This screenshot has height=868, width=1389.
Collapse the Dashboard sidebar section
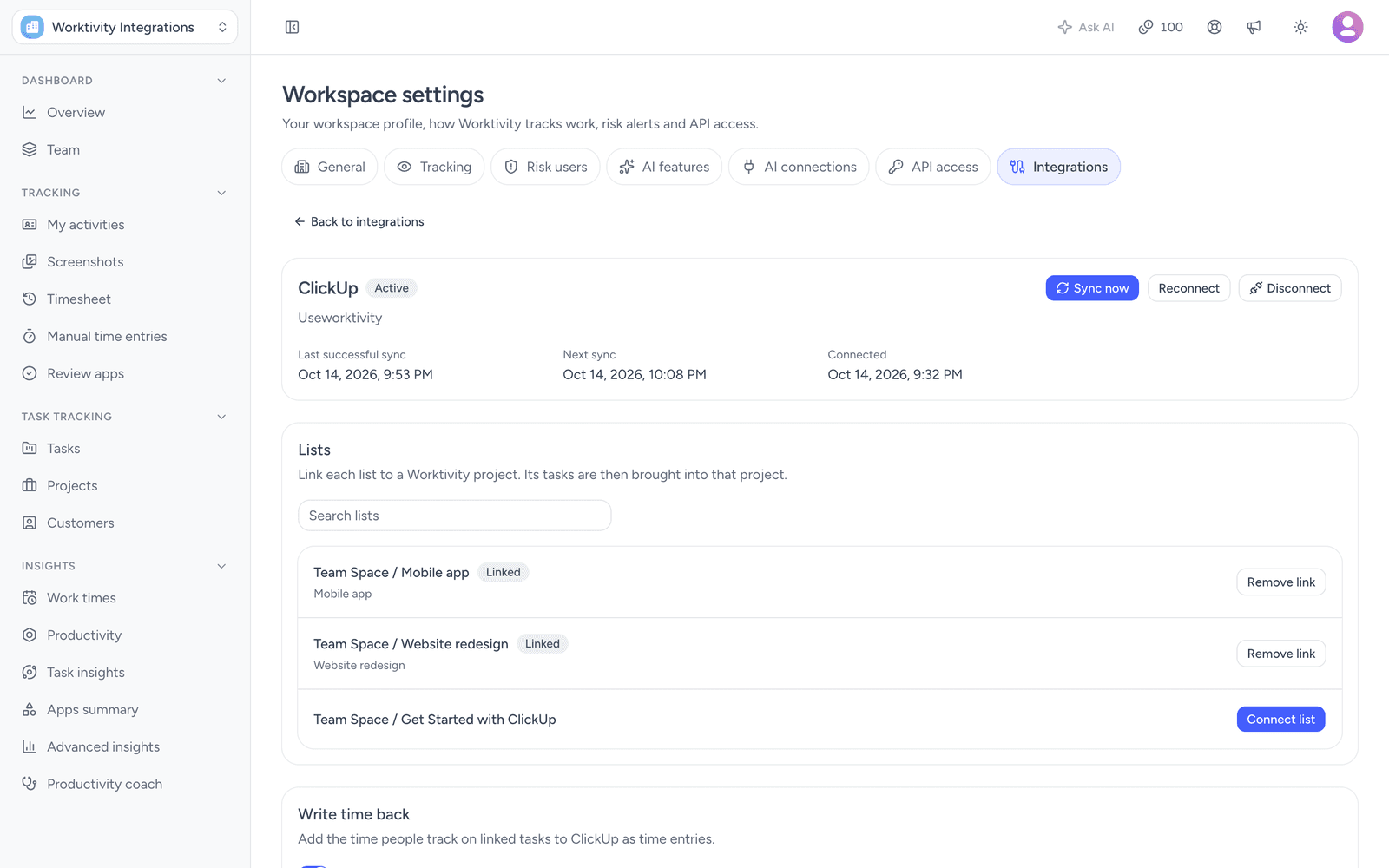[221, 81]
